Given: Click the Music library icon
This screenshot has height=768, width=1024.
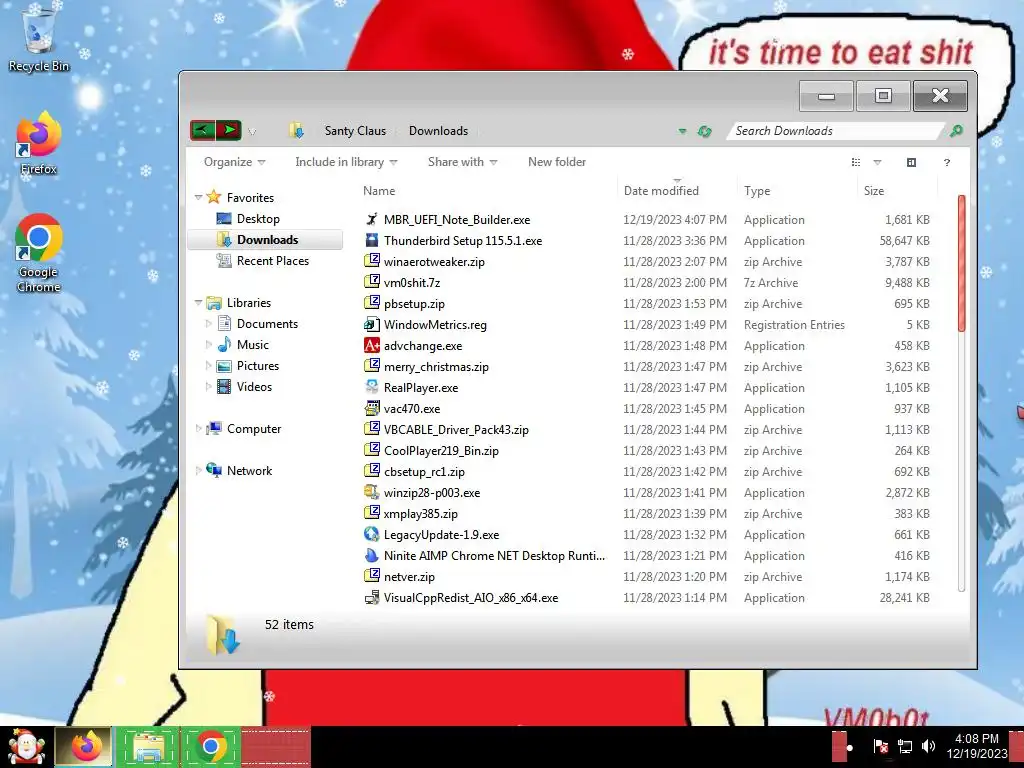Looking at the screenshot, I should [x=224, y=344].
